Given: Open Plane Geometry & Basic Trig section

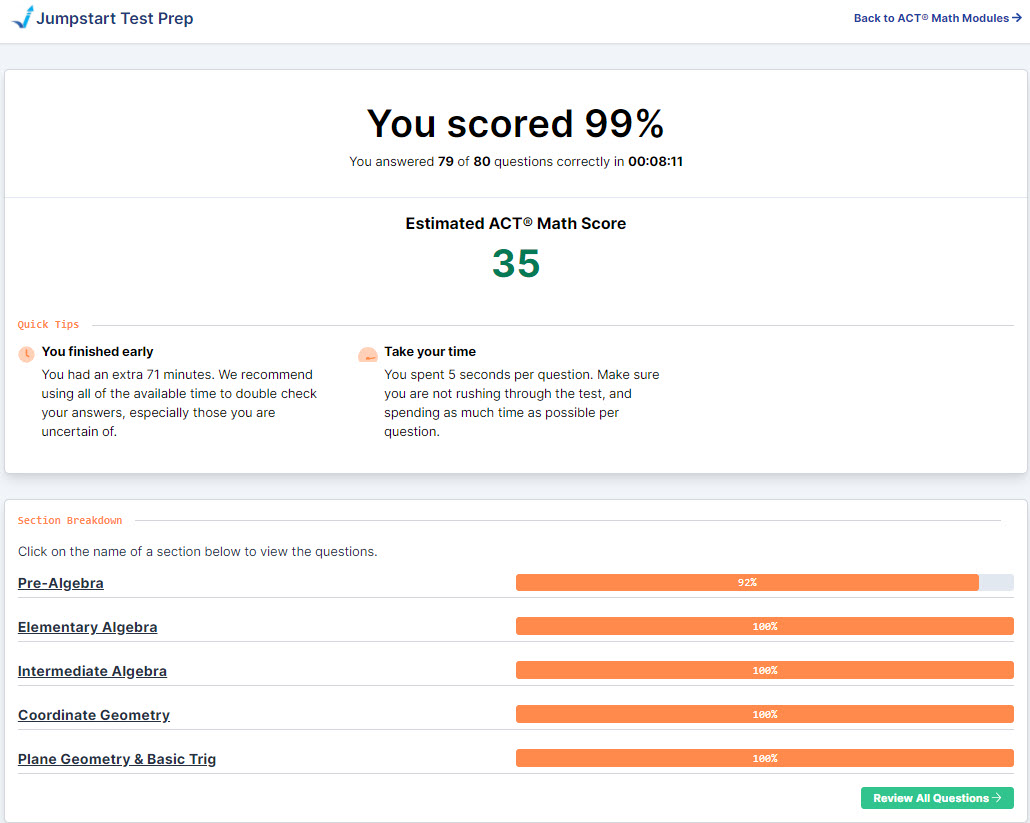Looking at the screenshot, I should (x=116, y=759).
